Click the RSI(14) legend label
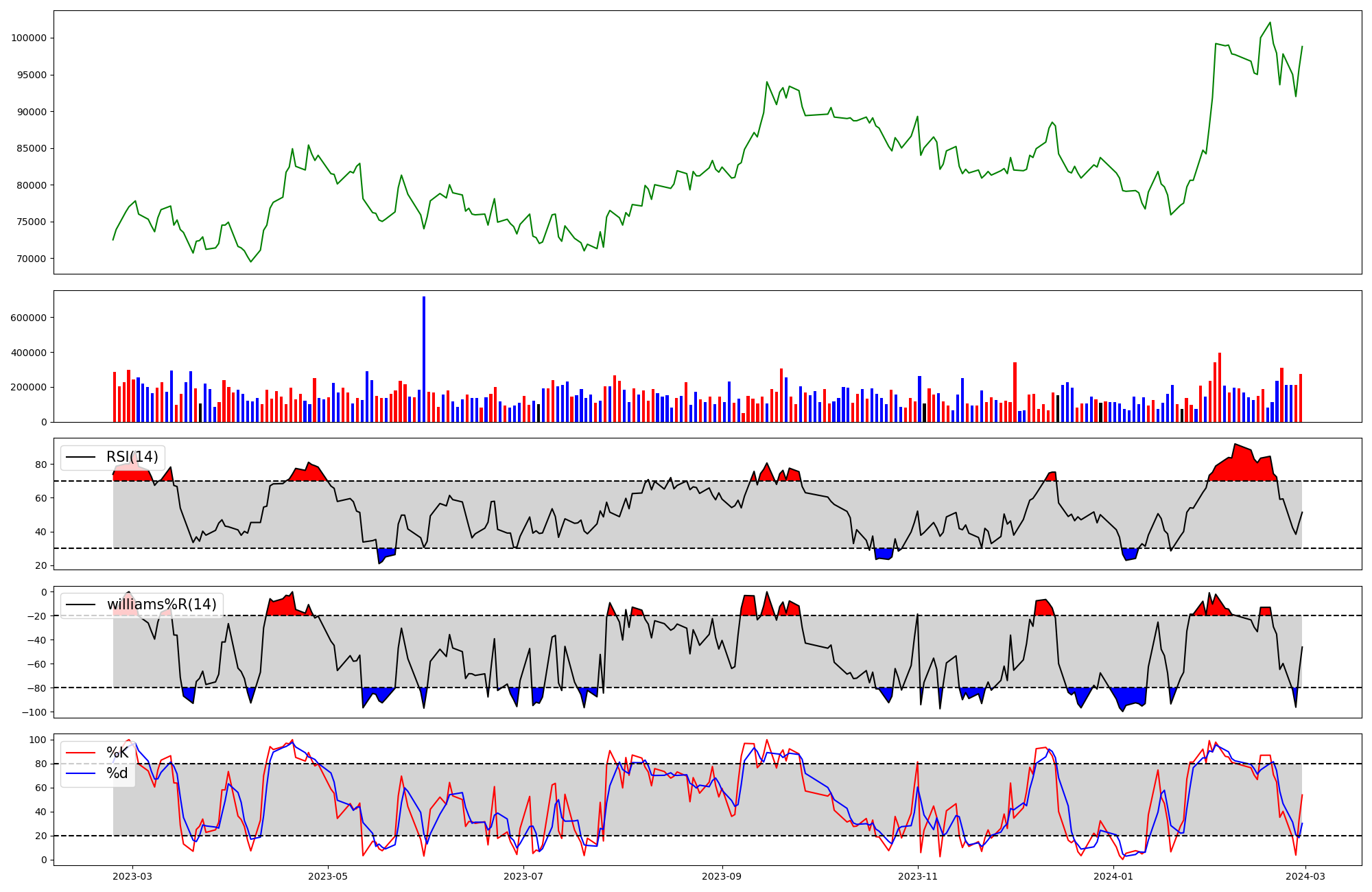This screenshot has width=1372, height=892. point(132,457)
